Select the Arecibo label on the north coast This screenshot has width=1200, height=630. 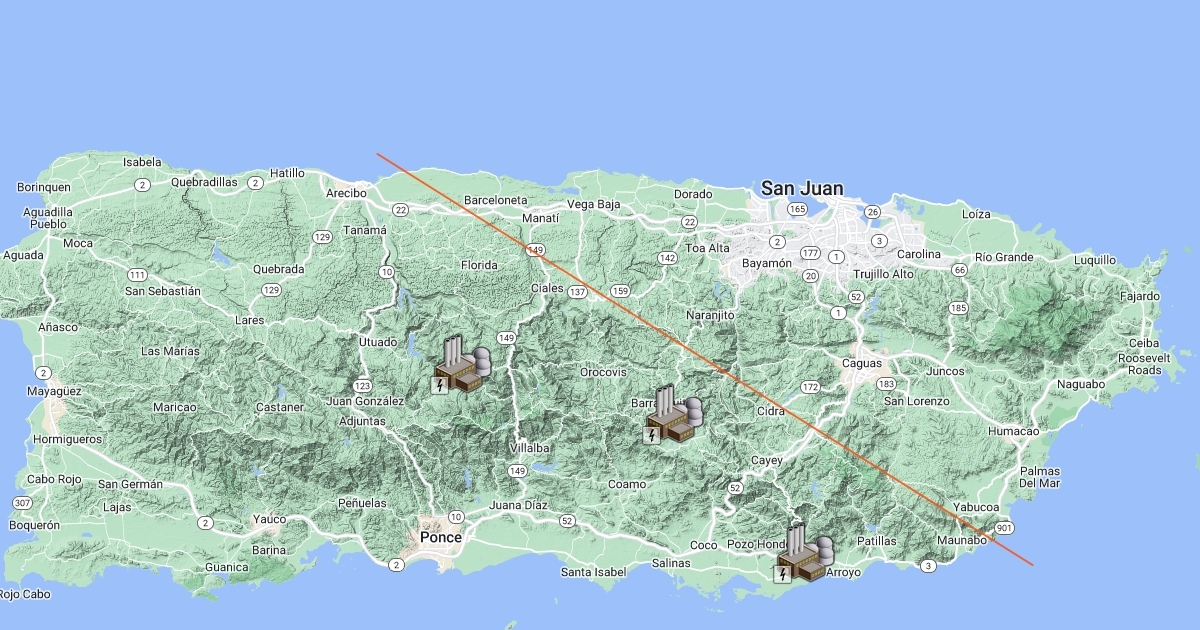(346, 193)
